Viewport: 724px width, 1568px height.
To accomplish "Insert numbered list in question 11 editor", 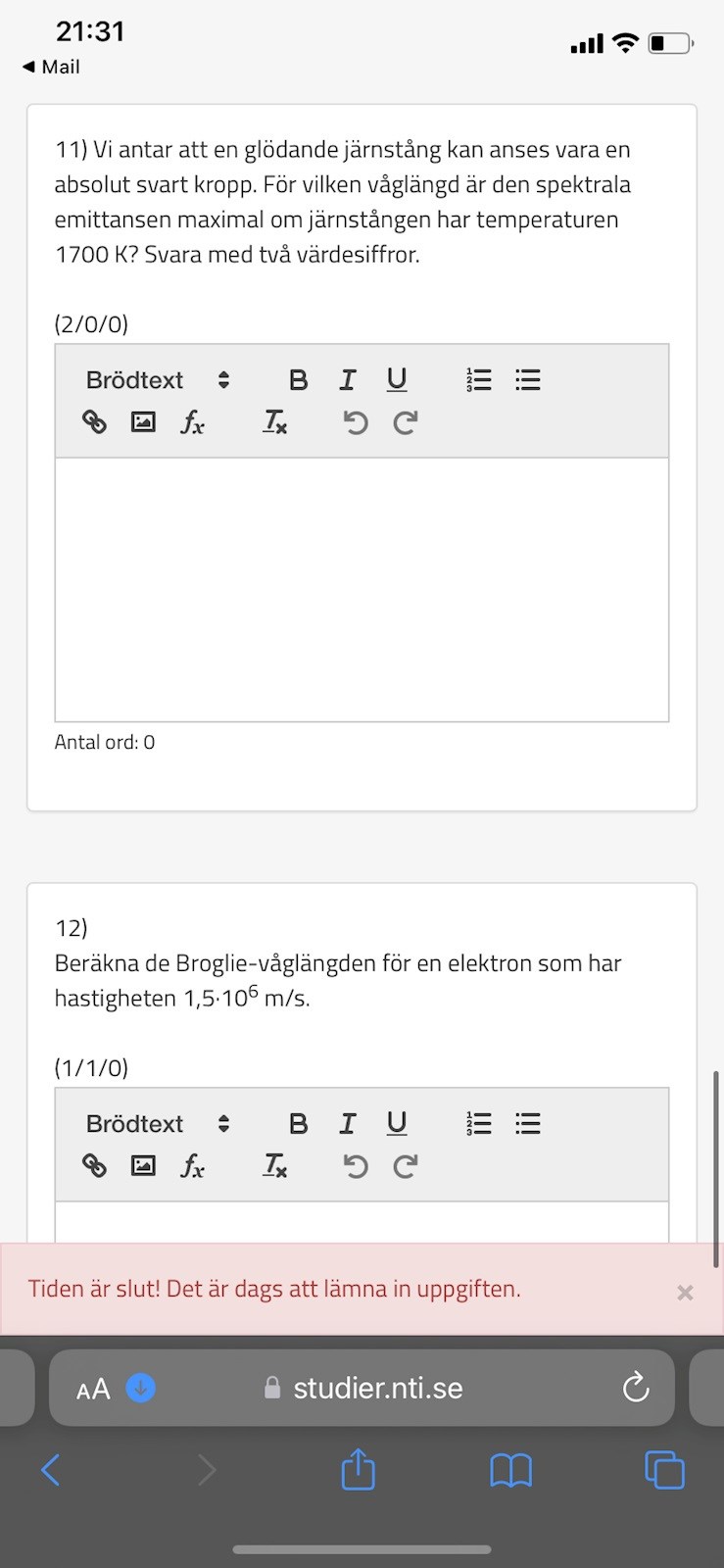I will [x=479, y=380].
